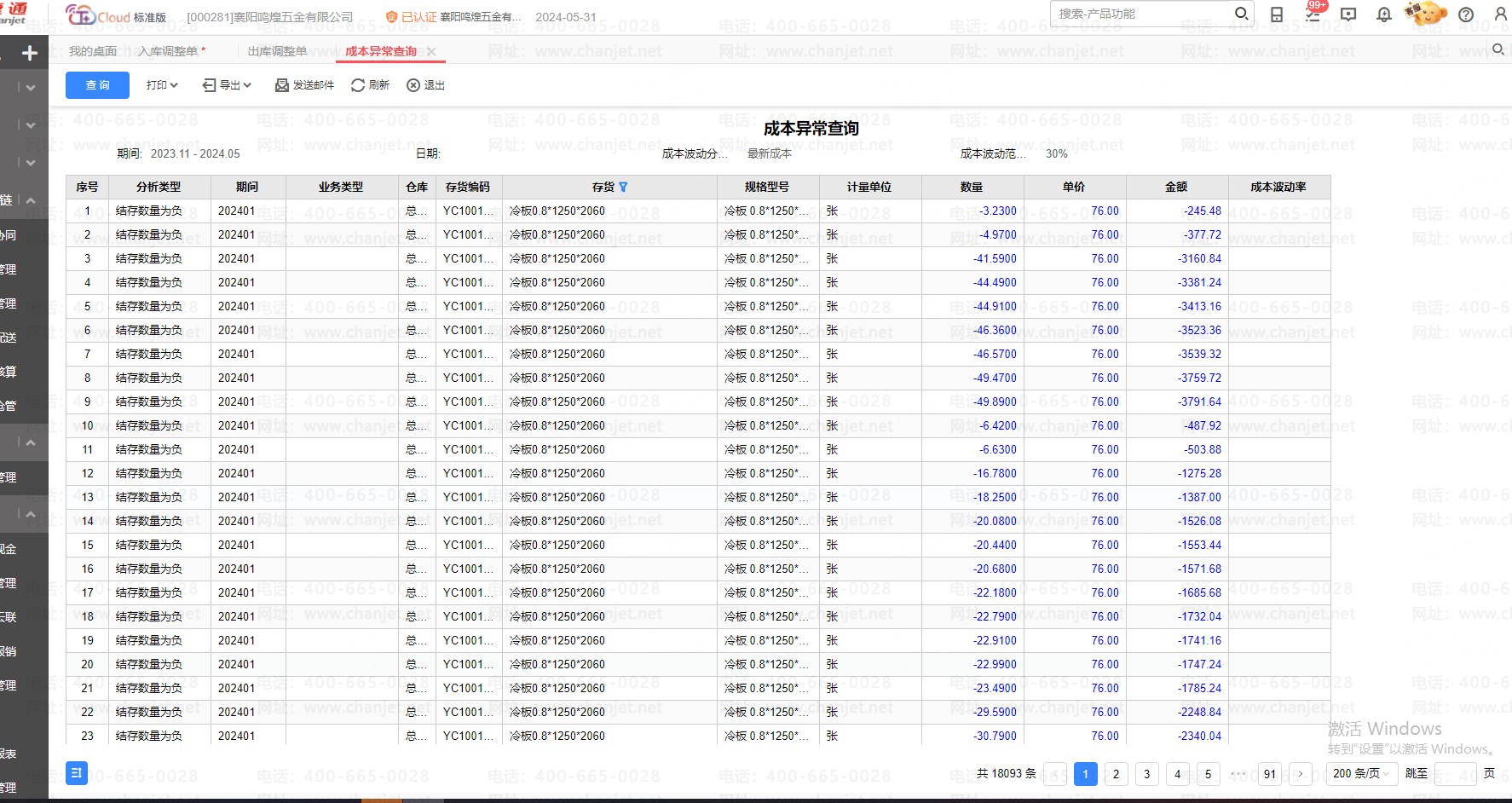Open the notification bell icon
Image resolution: width=1512 pixels, height=803 pixels.
coord(1384,14)
